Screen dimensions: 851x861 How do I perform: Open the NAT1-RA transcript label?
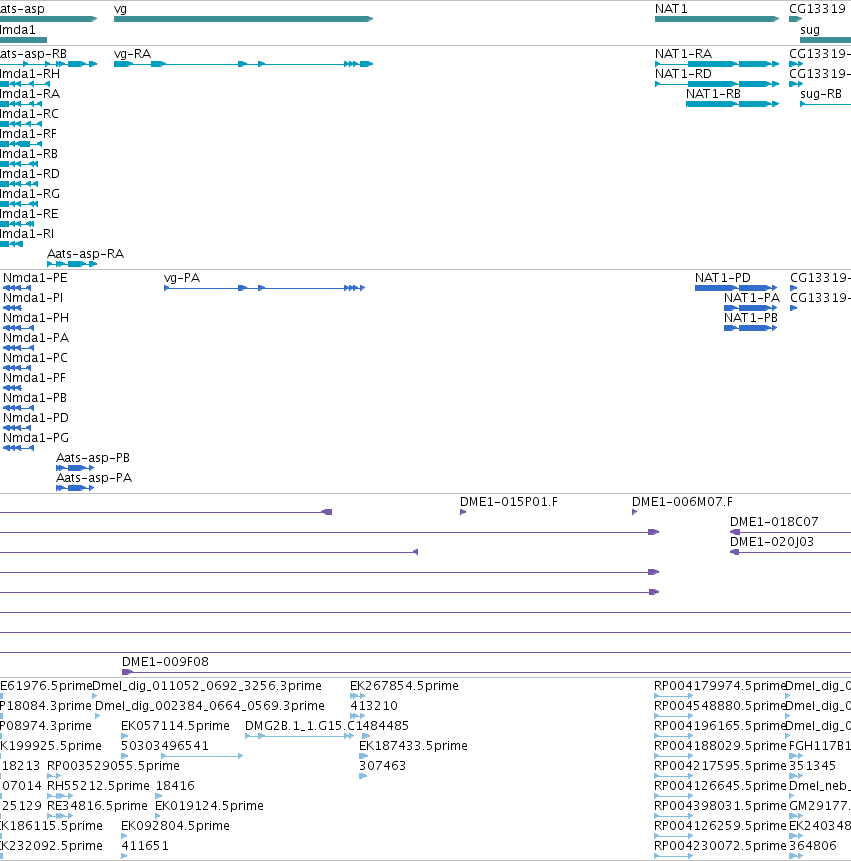[x=683, y=54]
